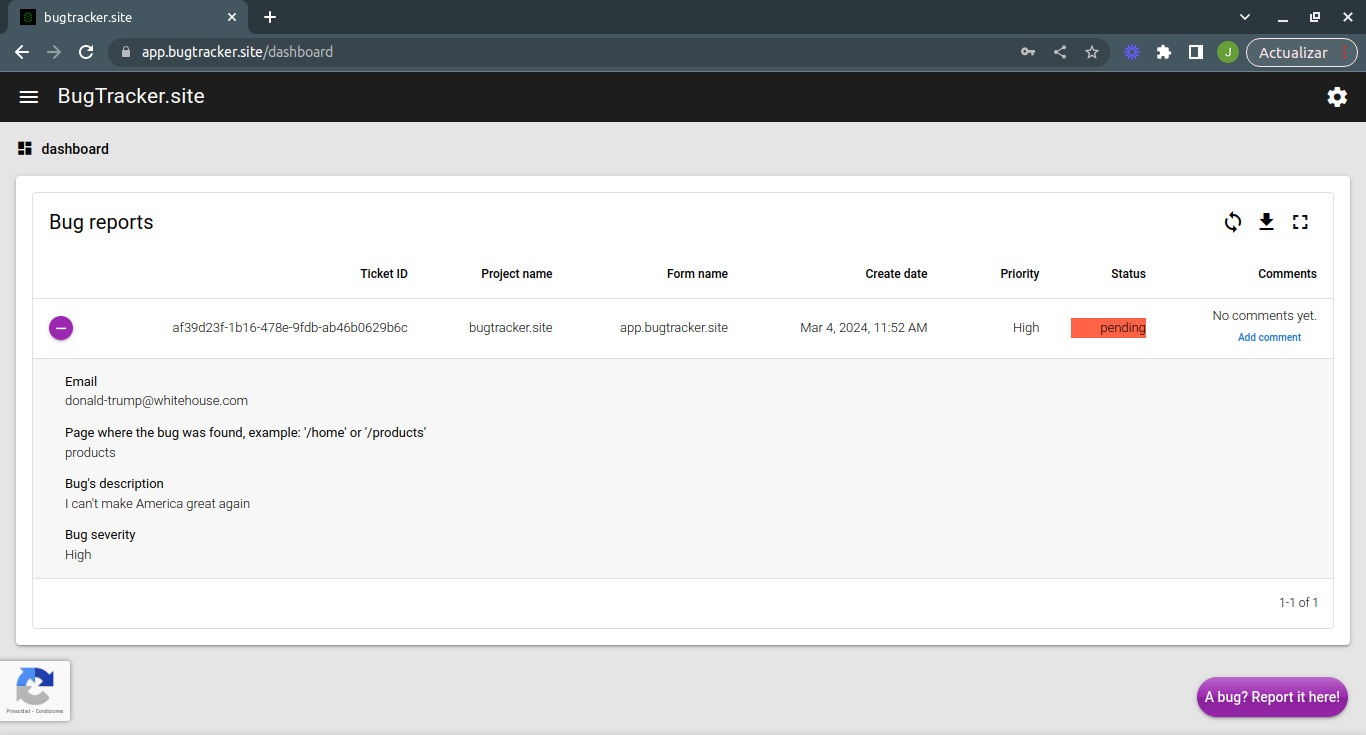Expand Bug reports to fullscreen view

click(1300, 222)
